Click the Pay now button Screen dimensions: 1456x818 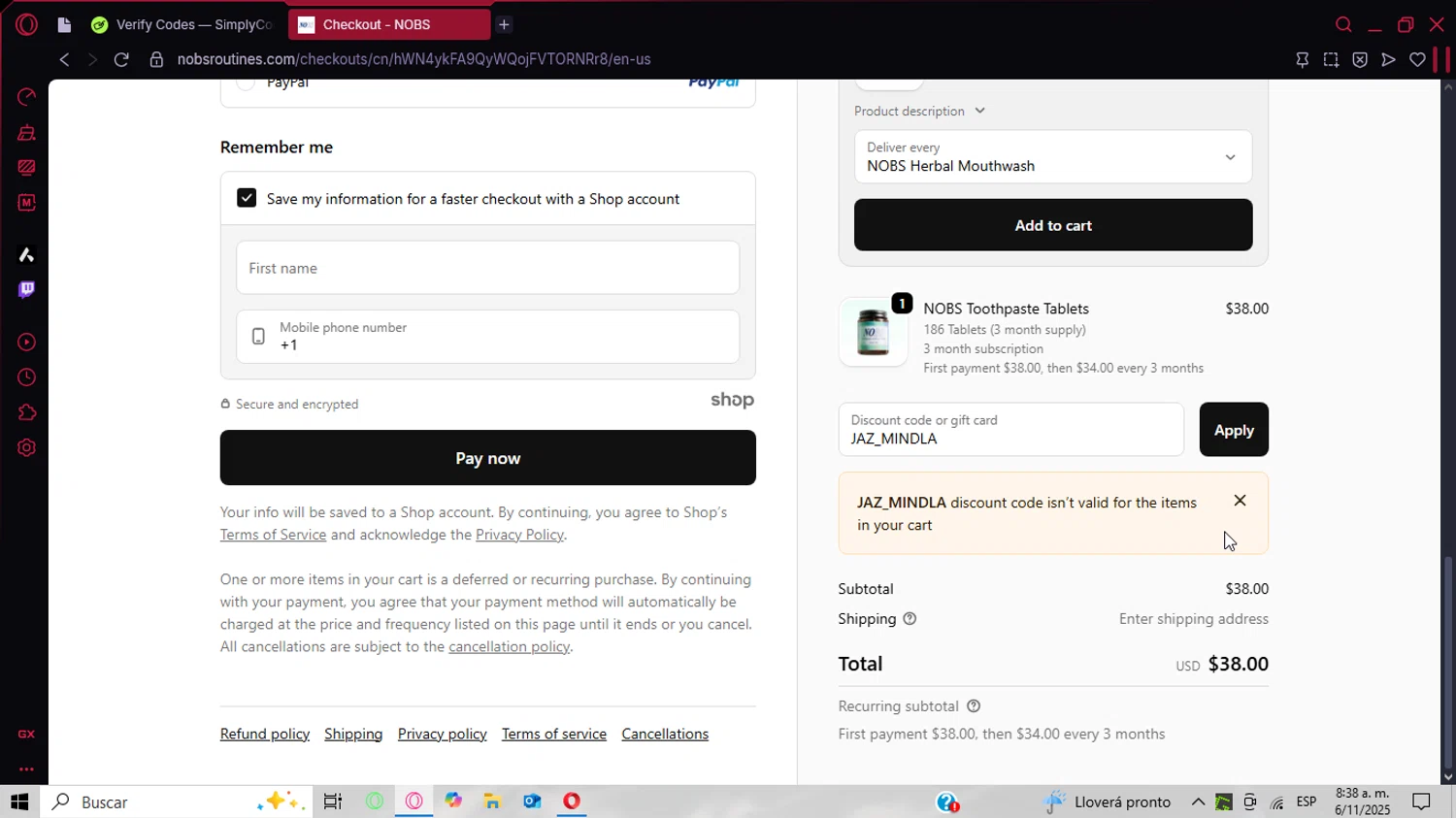pos(488,458)
